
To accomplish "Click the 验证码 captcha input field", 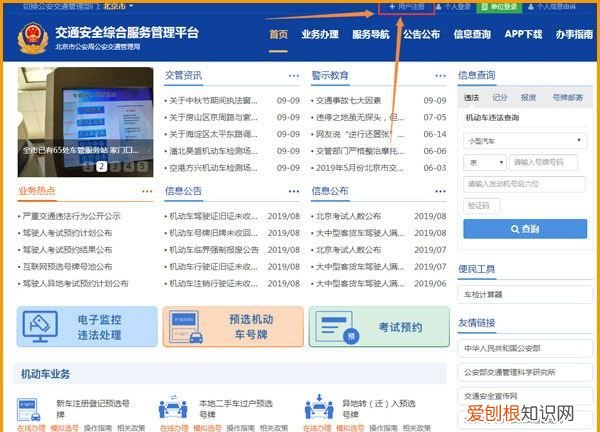I will point(481,206).
